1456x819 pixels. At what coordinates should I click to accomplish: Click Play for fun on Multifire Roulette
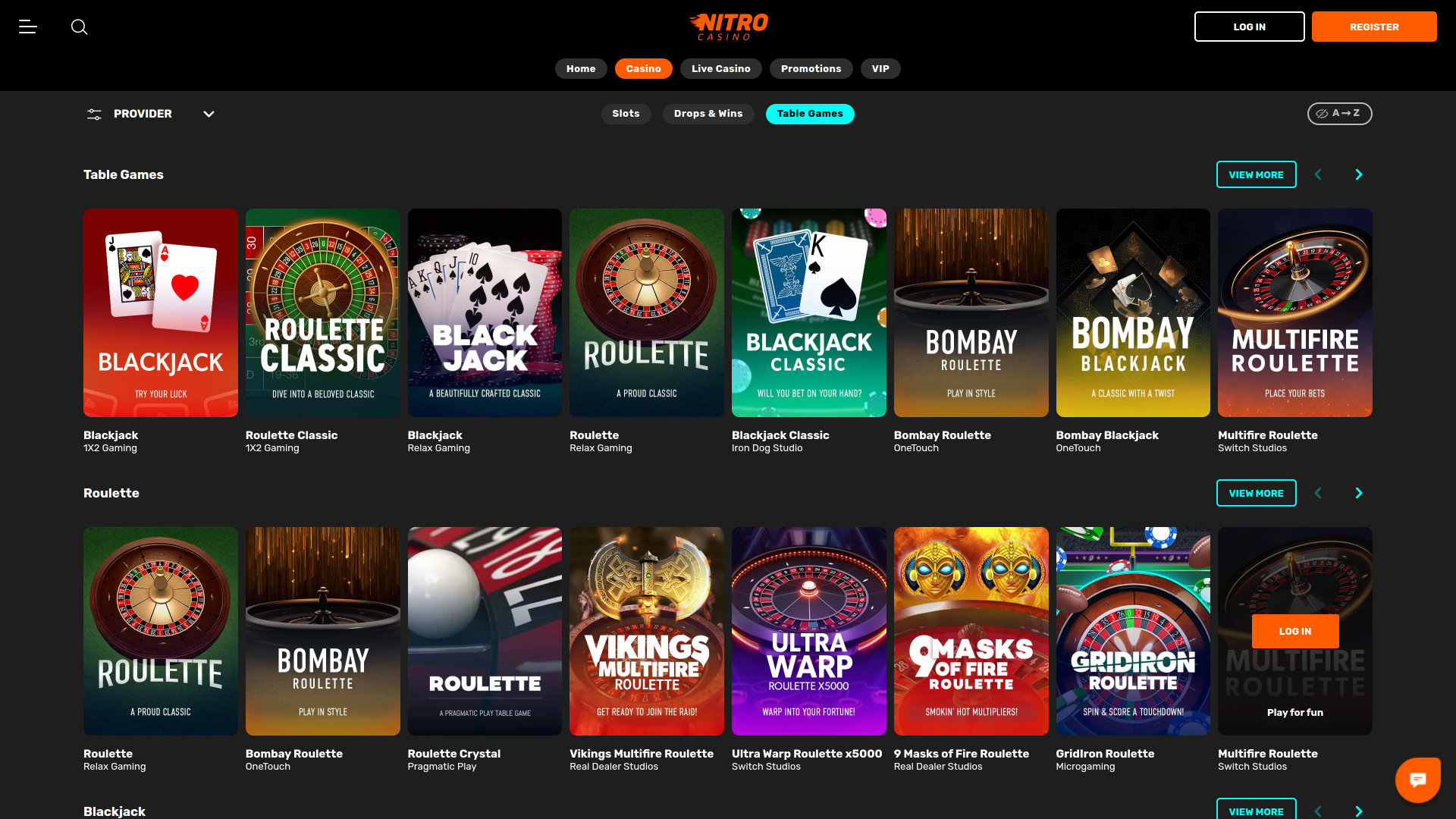[1295, 712]
